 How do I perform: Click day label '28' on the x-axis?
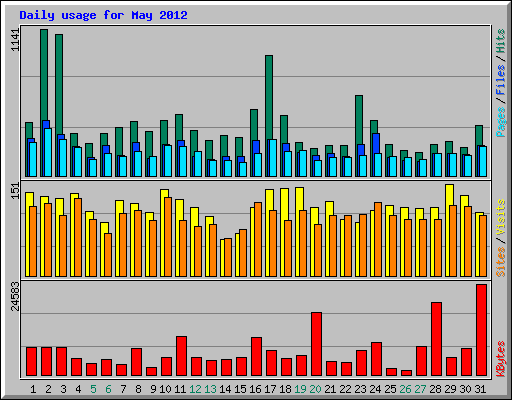(x=435, y=389)
